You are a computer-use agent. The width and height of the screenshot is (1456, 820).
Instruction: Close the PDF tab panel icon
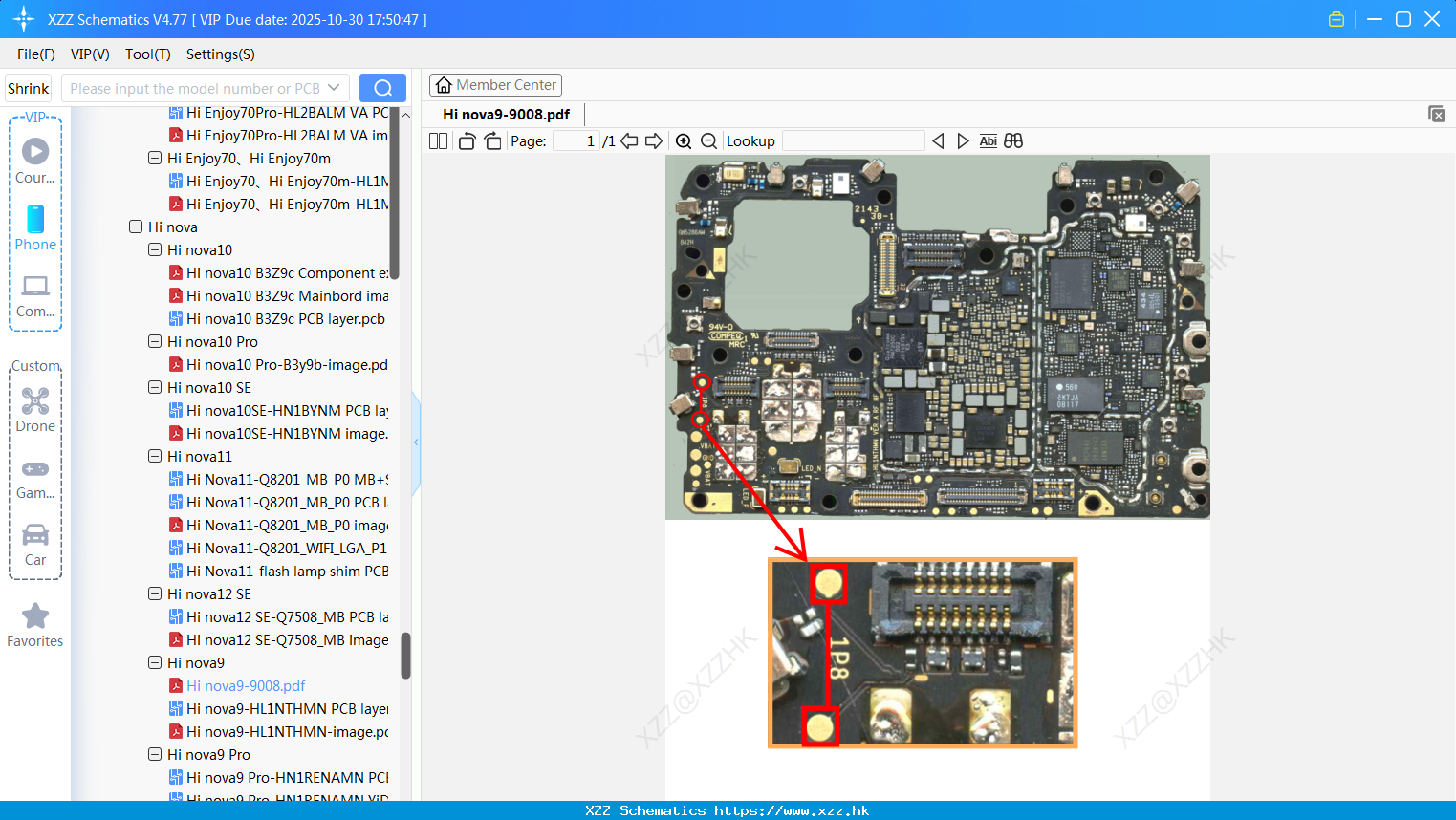click(1437, 114)
